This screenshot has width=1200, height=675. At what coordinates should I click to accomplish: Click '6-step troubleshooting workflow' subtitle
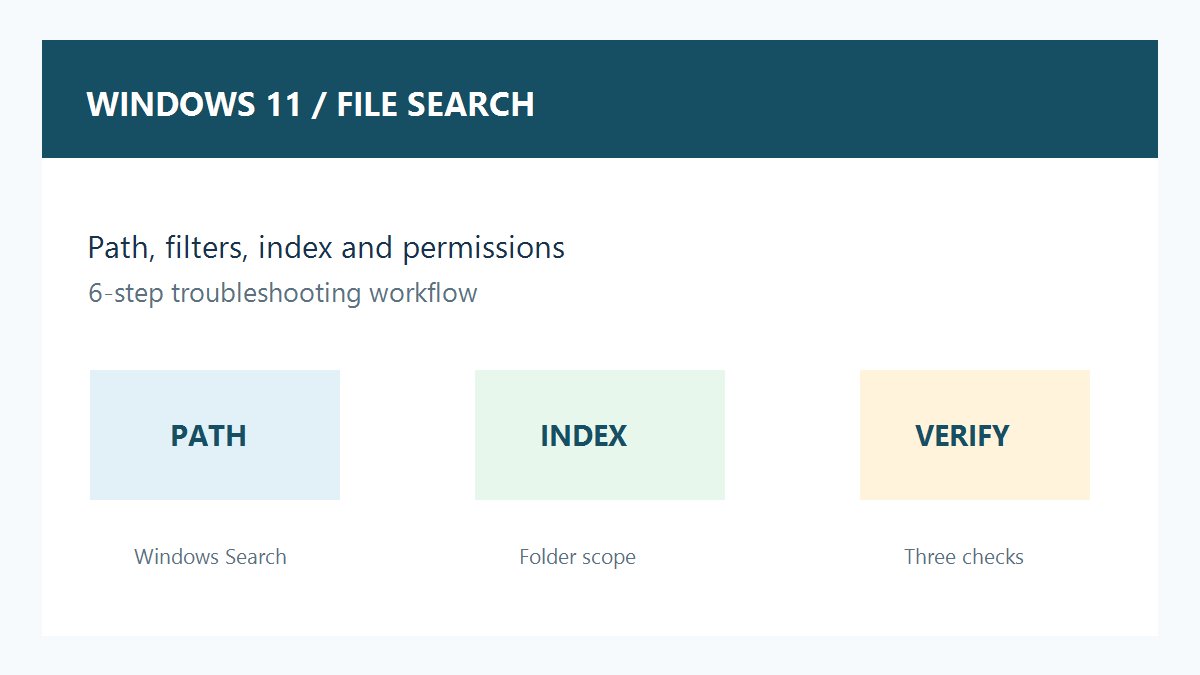(283, 293)
